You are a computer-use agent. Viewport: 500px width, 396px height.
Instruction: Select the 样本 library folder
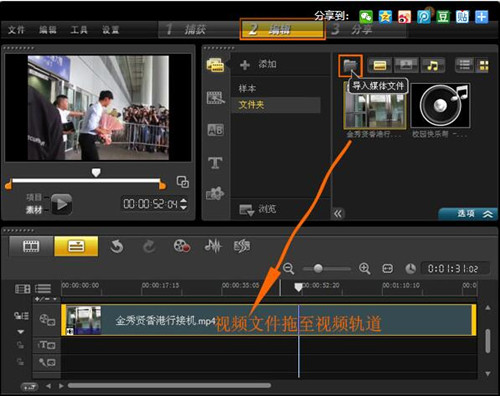click(x=247, y=89)
